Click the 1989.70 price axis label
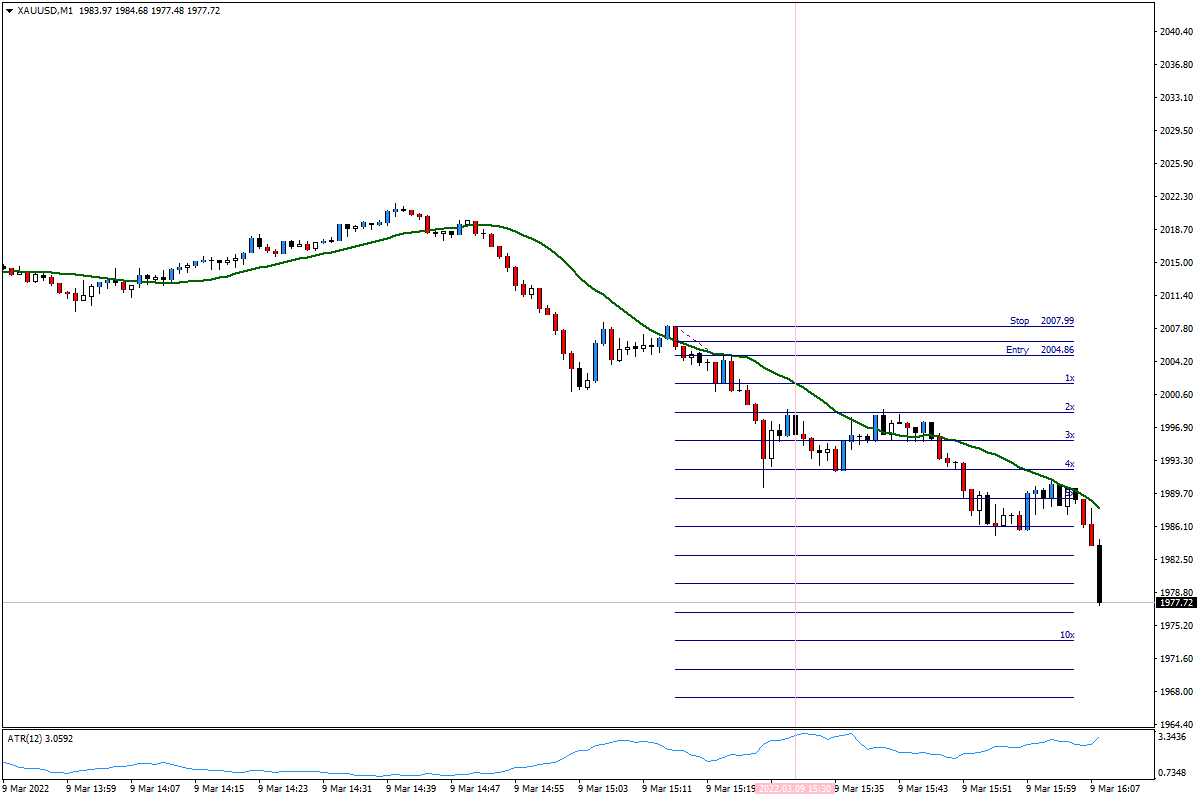Viewport: 1200px width, 800px height. pyautogui.click(x=1177, y=494)
